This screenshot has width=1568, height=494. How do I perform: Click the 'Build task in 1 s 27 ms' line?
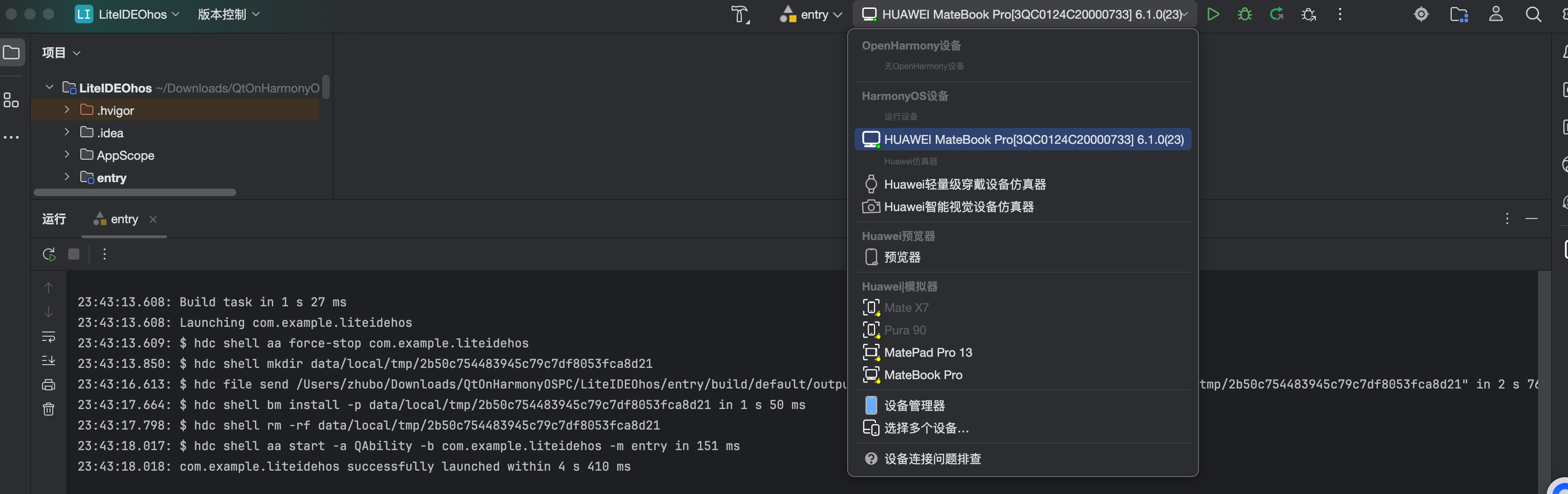click(212, 303)
